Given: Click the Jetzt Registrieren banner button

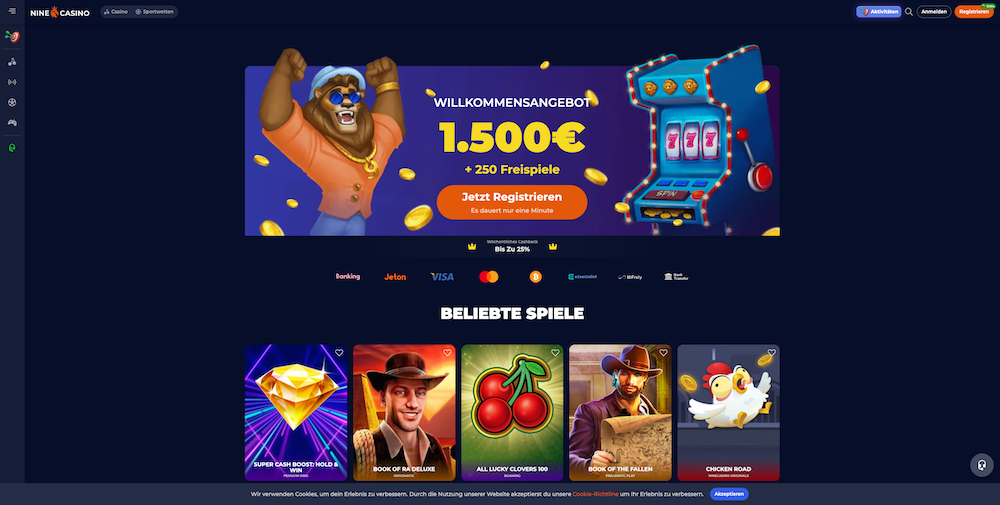Looking at the screenshot, I should click(512, 202).
